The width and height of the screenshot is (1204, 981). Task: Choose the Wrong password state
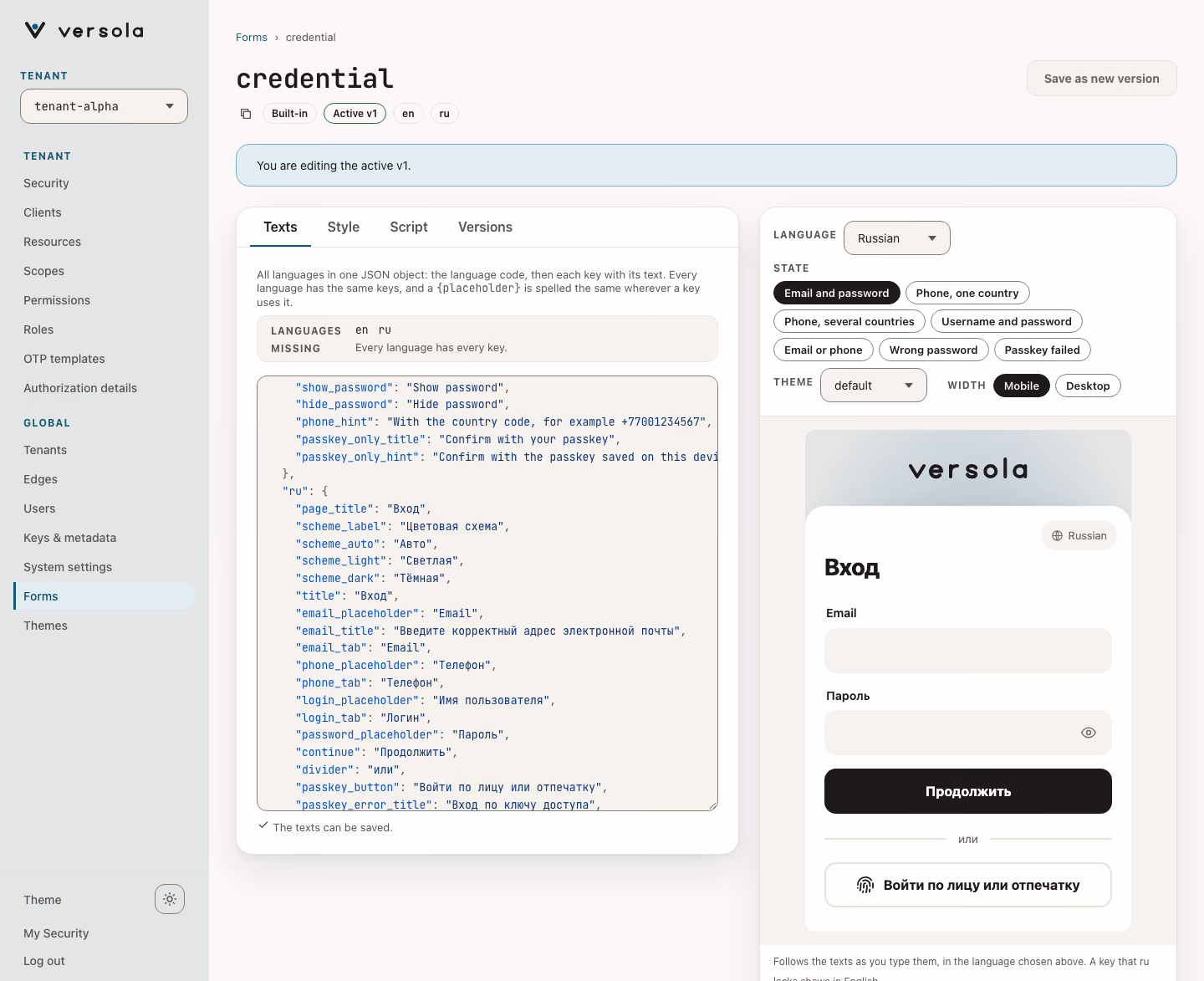pyautogui.click(x=933, y=350)
